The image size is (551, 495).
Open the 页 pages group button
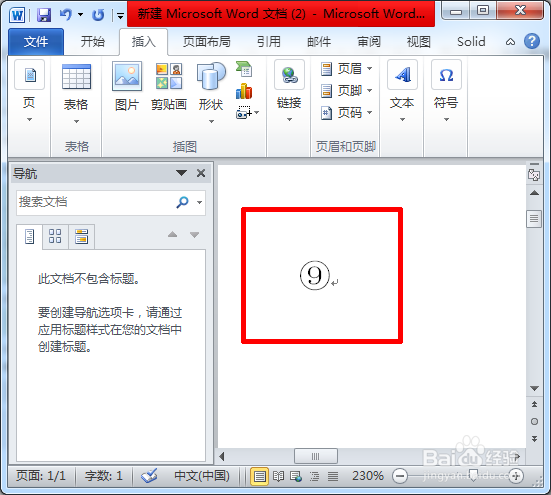tap(30, 91)
